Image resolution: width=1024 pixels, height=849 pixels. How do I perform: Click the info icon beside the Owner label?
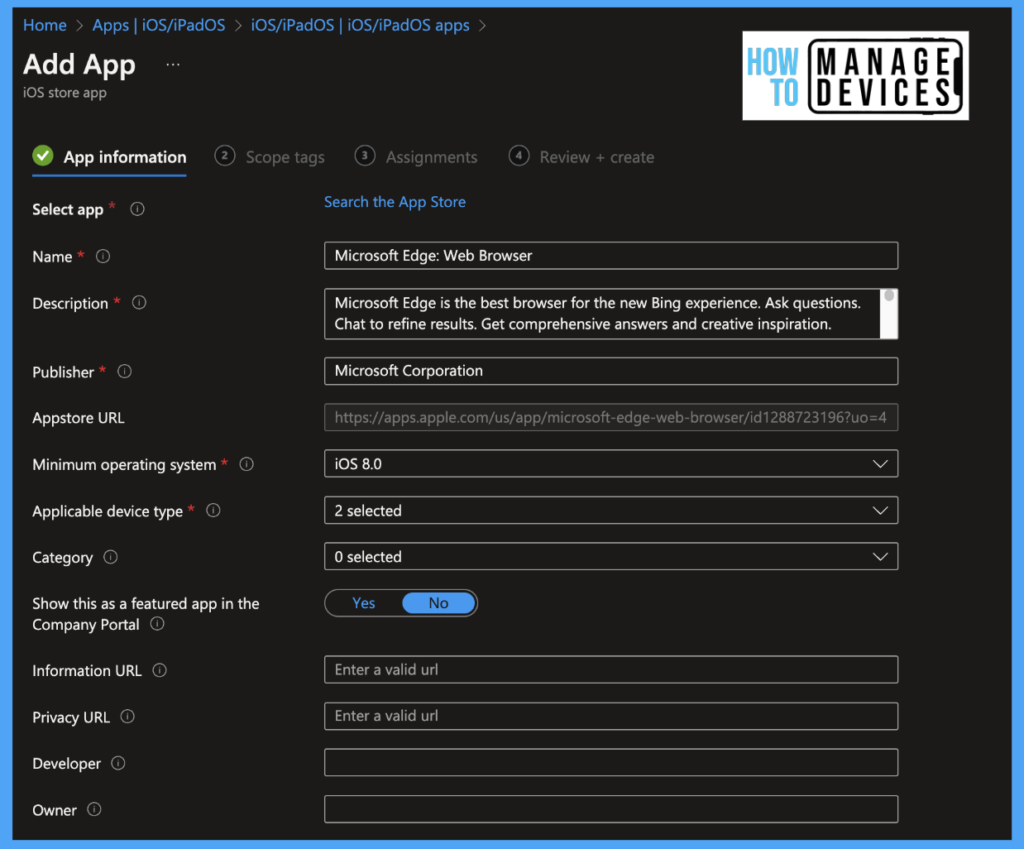[x=95, y=809]
